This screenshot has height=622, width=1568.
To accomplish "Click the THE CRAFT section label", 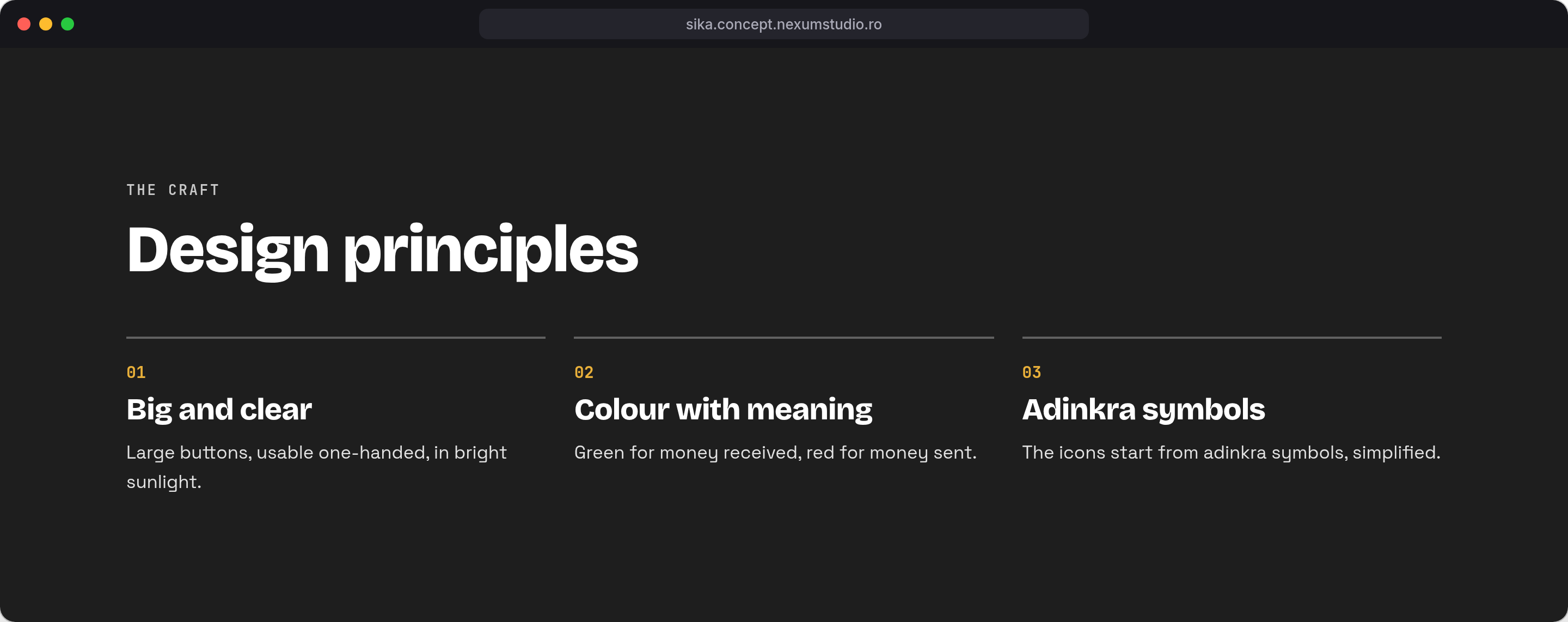I will coord(173,190).
